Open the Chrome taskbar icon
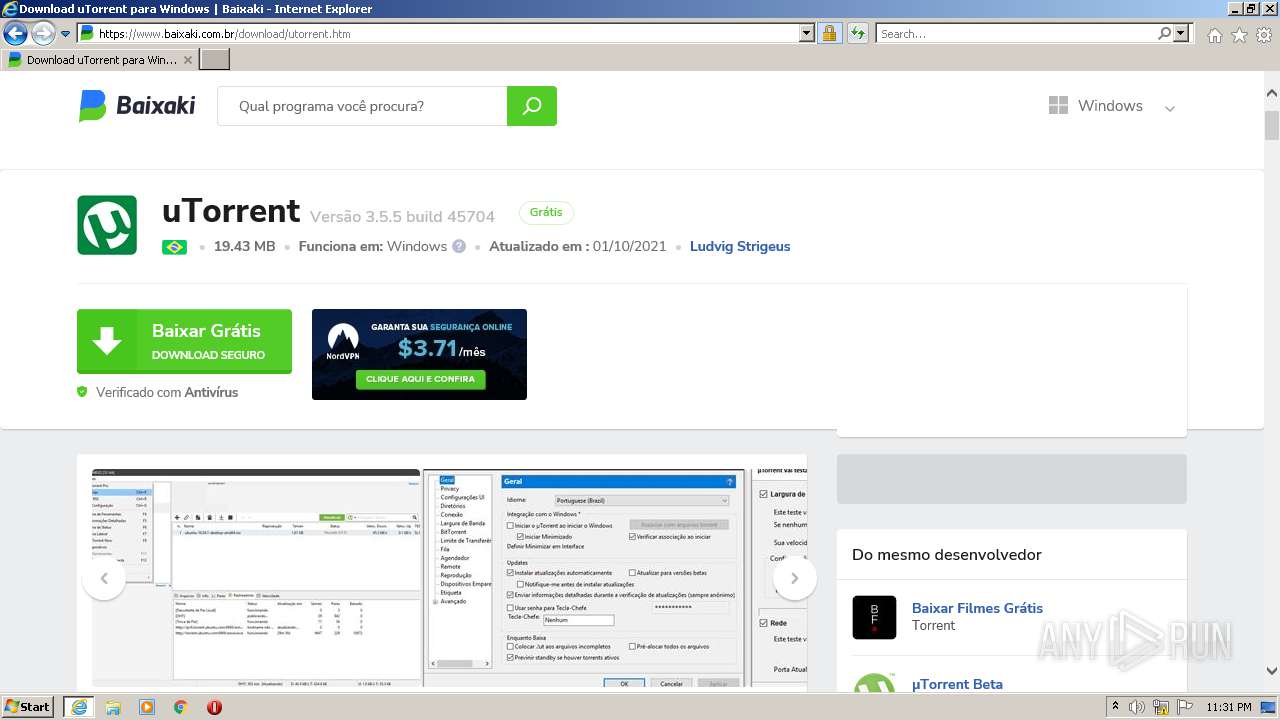The width and height of the screenshot is (1280, 720). 181,707
